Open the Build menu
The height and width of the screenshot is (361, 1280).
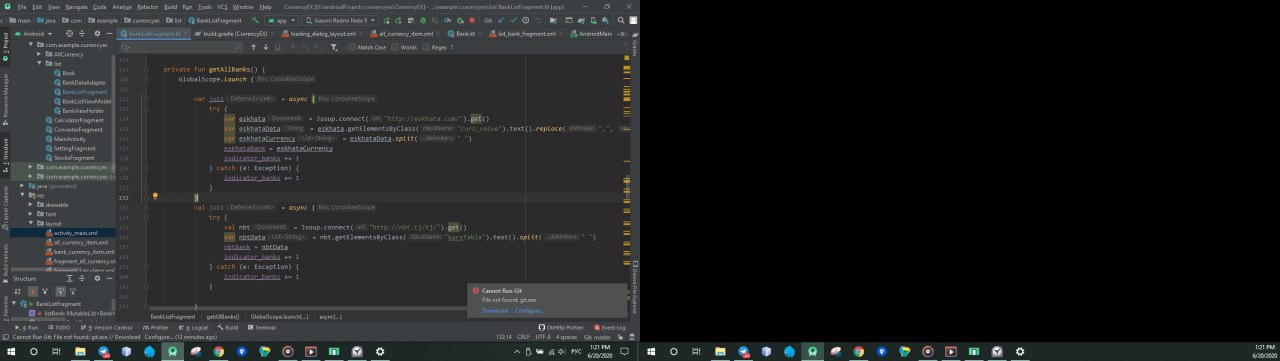coord(171,7)
